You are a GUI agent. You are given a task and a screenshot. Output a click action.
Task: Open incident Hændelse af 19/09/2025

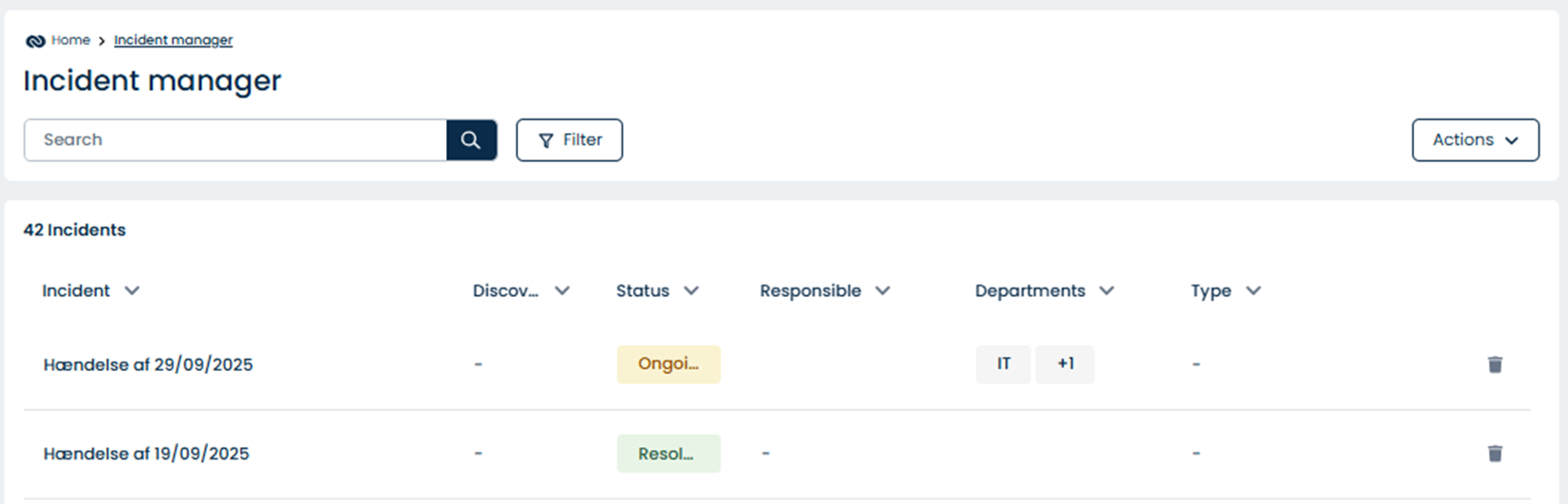(x=146, y=454)
